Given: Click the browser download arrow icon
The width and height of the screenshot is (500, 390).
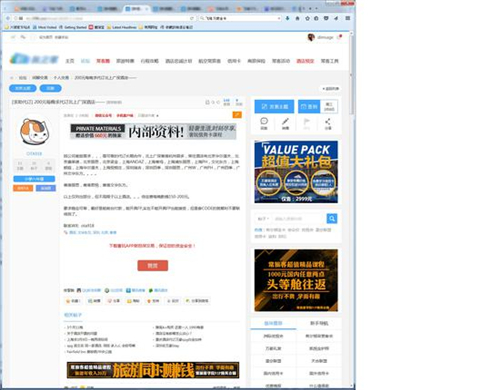Looking at the screenshot, I should pyautogui.click(x=288, y=18).
